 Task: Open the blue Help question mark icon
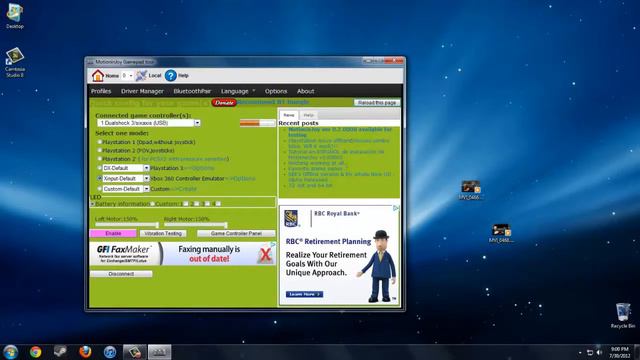tap(171, 76)
